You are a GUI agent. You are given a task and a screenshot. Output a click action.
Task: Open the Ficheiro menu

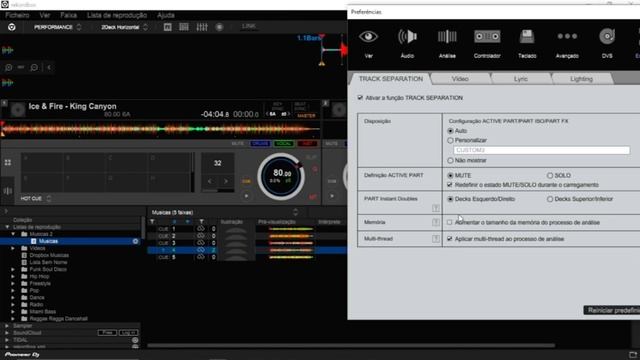17,15
